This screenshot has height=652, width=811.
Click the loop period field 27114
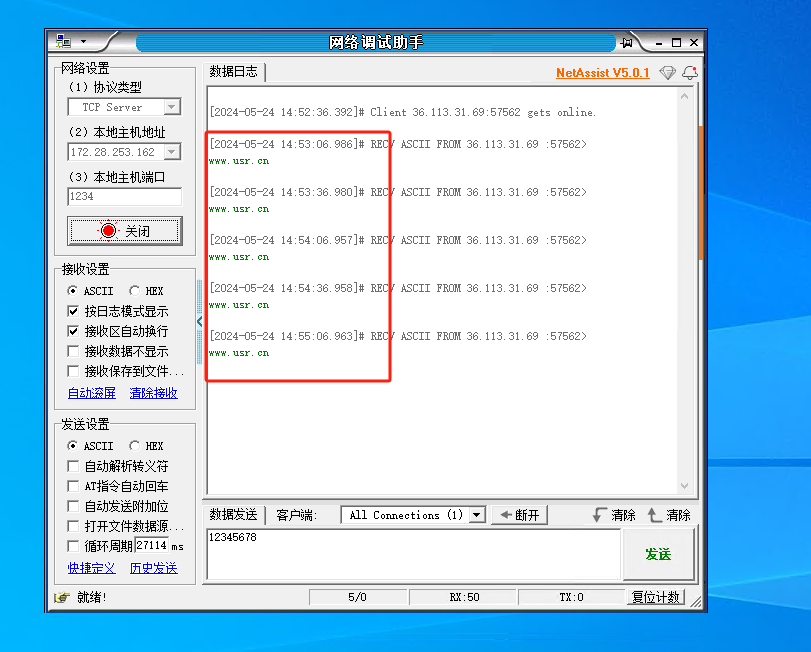pyautogui.click(x=152, y=545)
